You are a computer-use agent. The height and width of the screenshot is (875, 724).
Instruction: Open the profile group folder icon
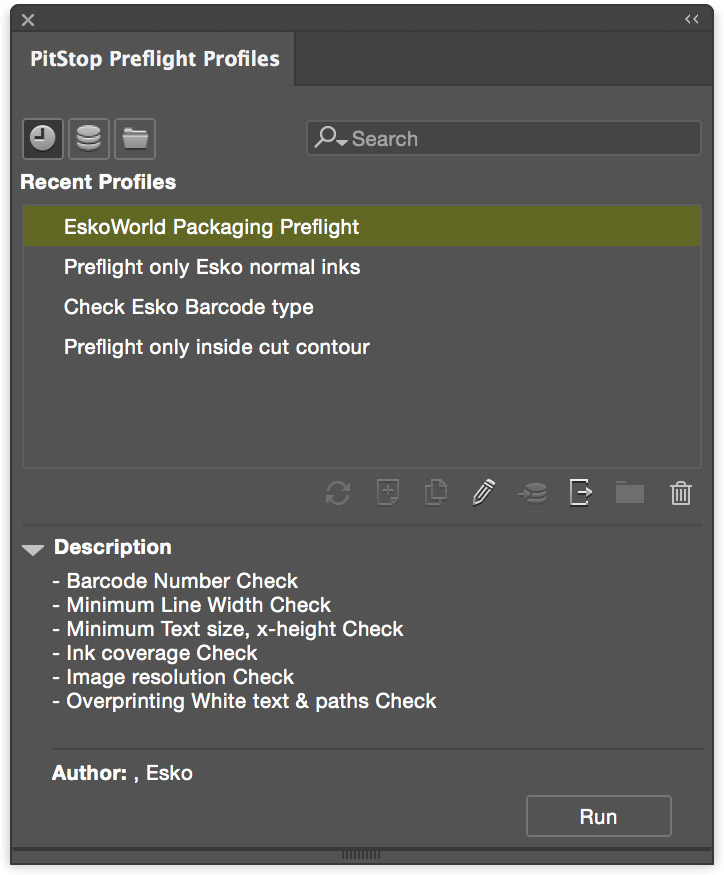629,493
